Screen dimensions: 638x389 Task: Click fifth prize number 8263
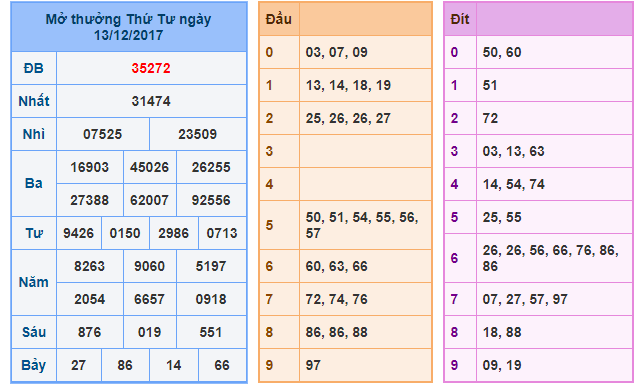point(90,266)
